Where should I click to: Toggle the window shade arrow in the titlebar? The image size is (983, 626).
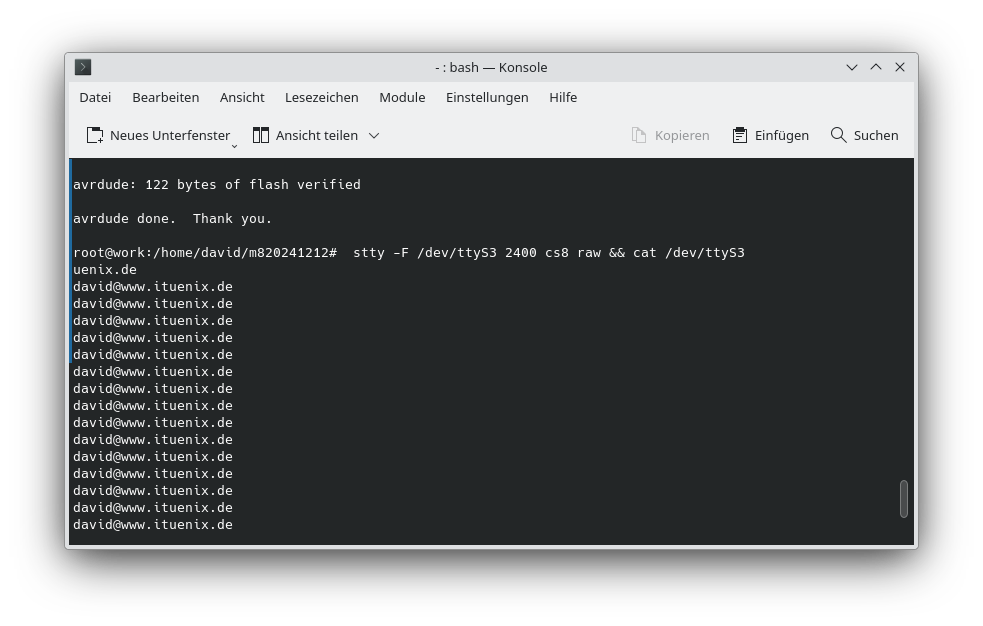852,67
